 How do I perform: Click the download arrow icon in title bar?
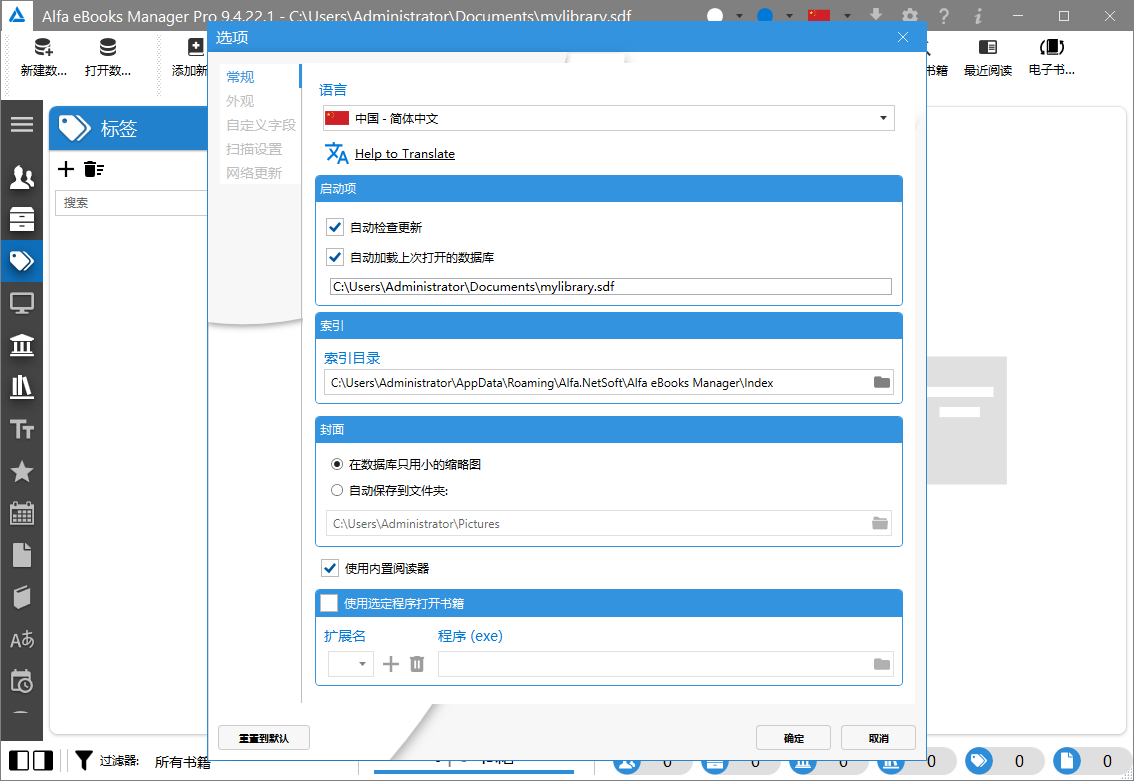point(876,15)
